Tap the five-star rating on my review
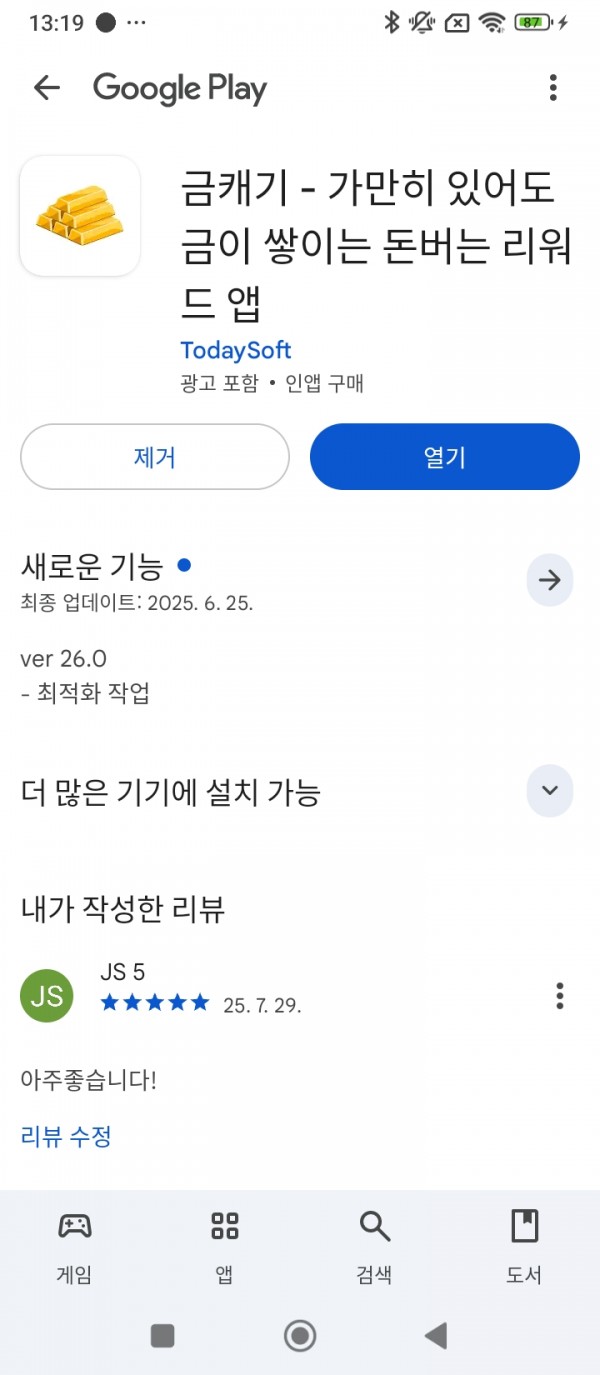This screenshot has height=1375, width=600. point(155,1002)
